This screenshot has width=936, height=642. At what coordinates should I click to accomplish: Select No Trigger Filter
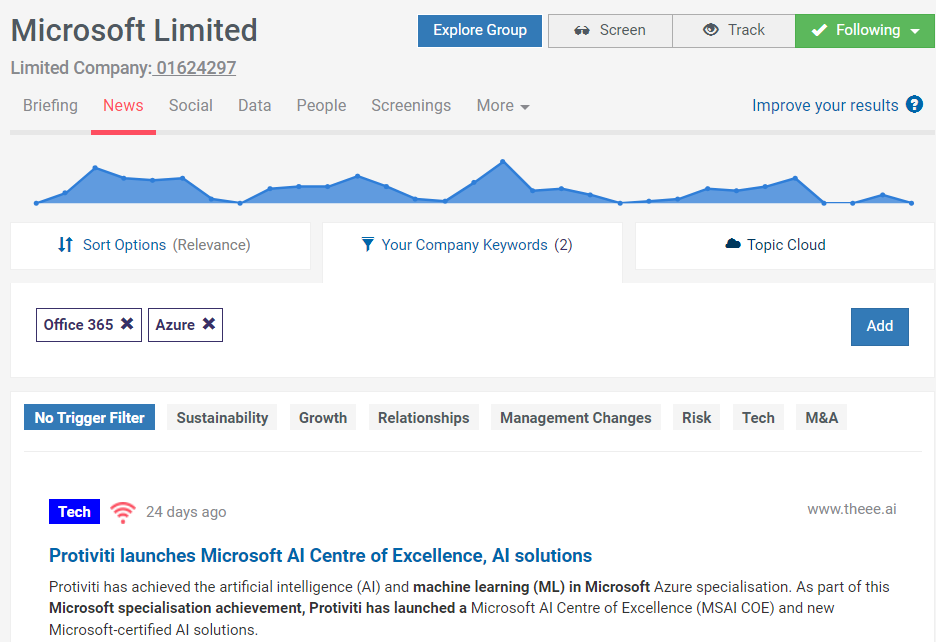click(x=90, y=417)
